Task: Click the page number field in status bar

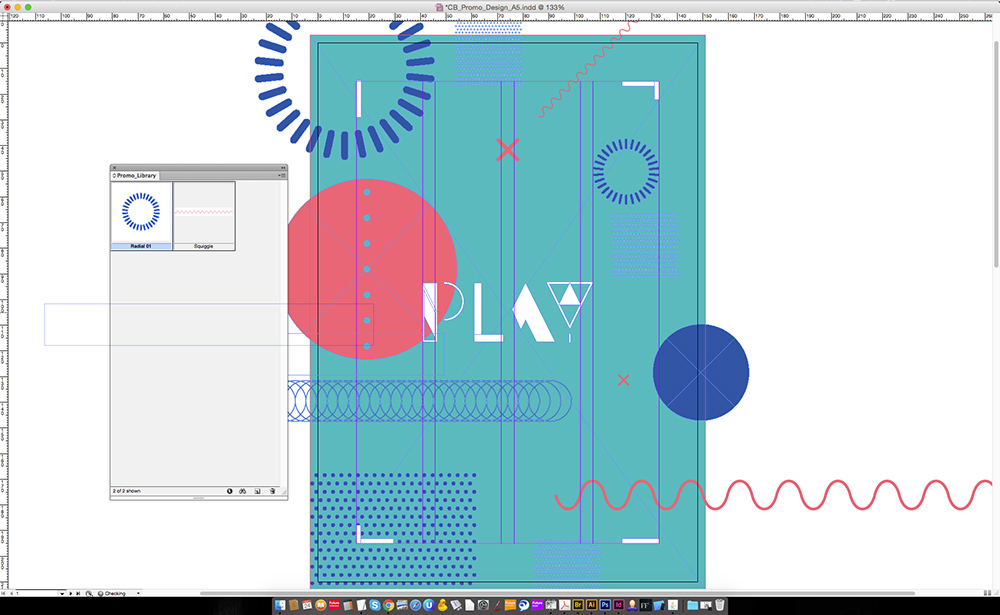Action: pos(37,593)
